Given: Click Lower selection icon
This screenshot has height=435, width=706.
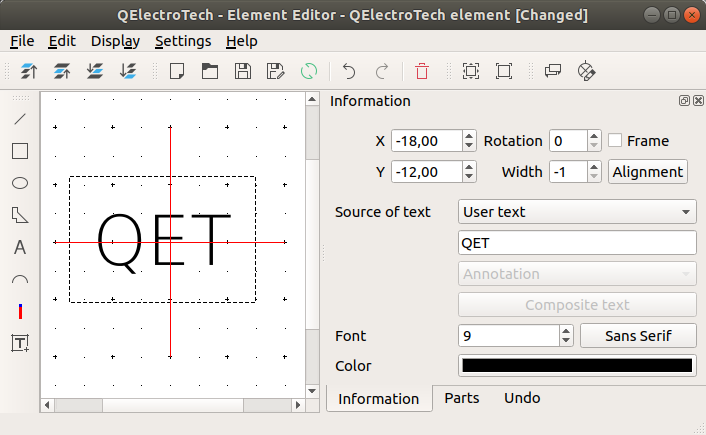Looking at the screenshot, I should pos(95,71).
